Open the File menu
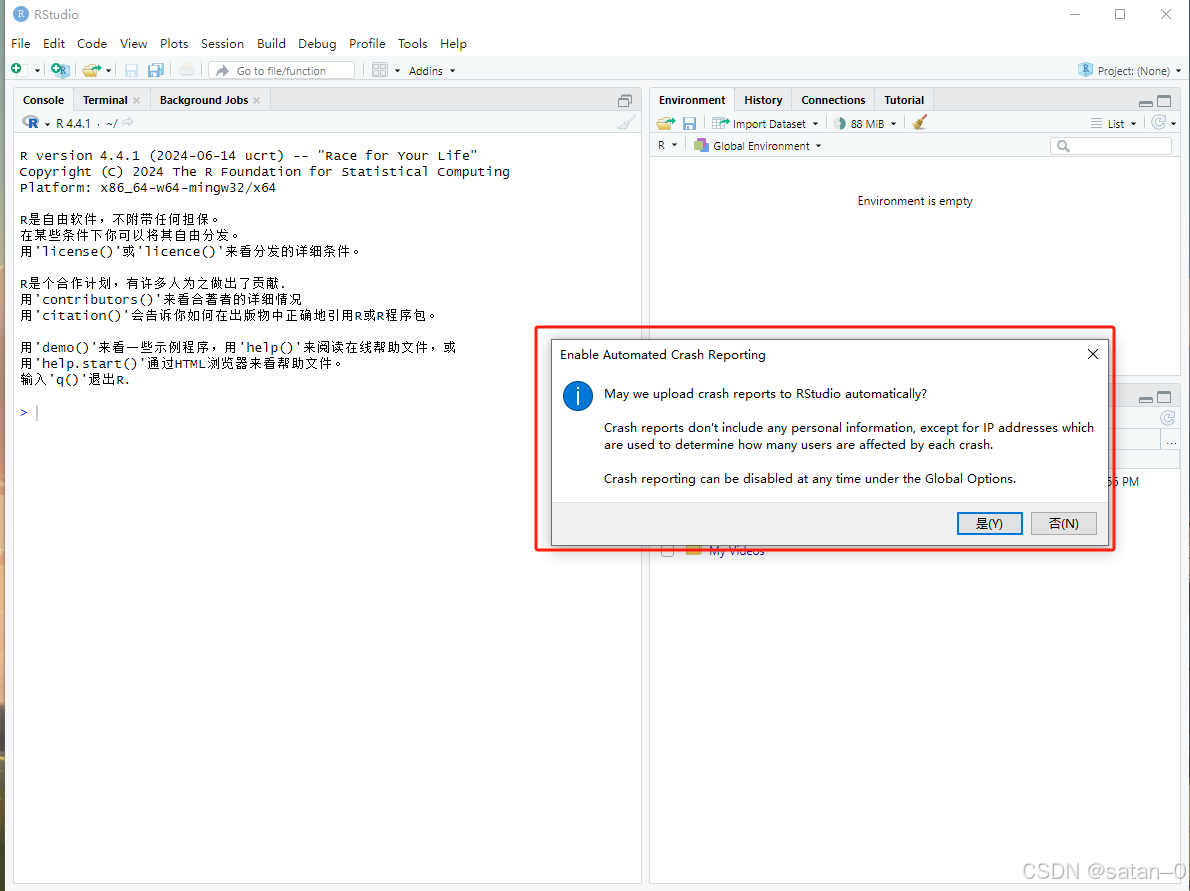This screenshot has height=891, width=1190. pyautogui.click(x=20, y=43)
